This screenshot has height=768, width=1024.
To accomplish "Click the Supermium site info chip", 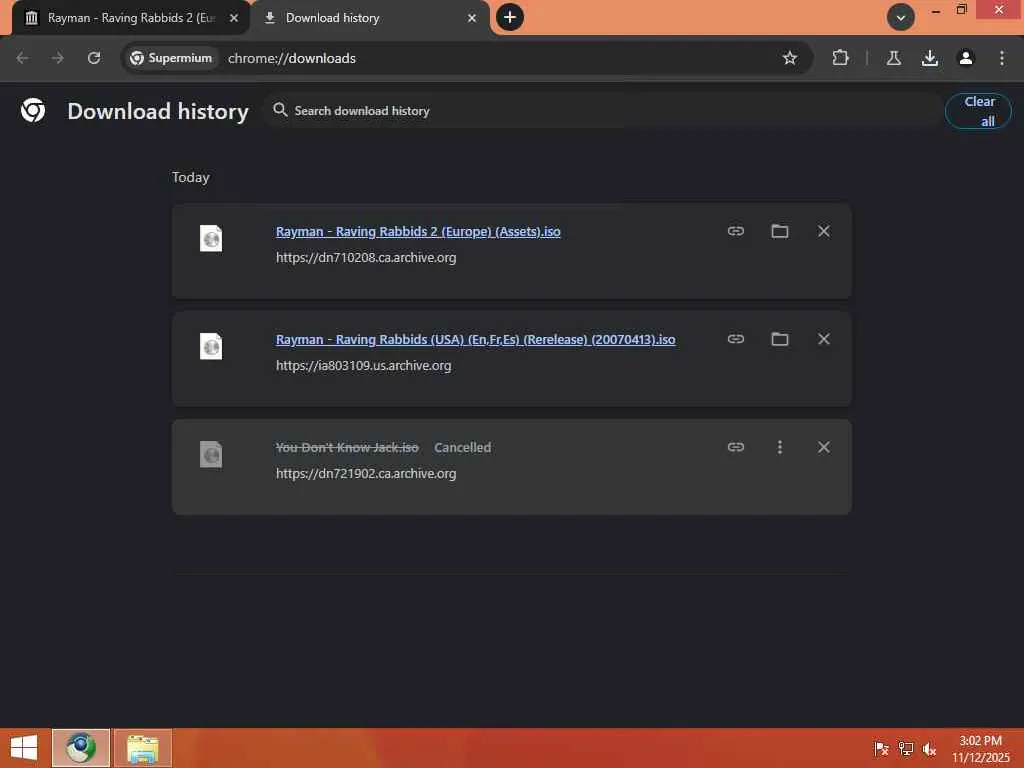I will pos(172,58).
